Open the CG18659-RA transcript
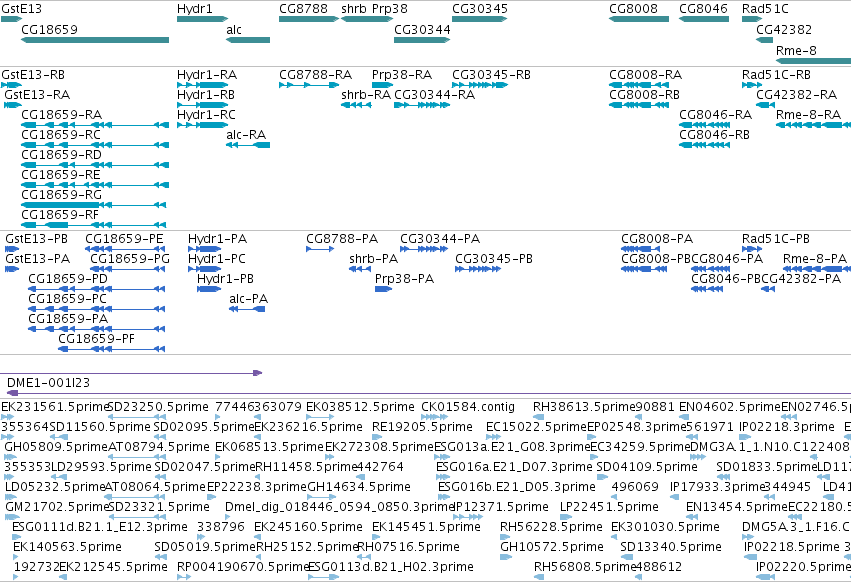This screenshot has height=582, width=851. (61, 115)
